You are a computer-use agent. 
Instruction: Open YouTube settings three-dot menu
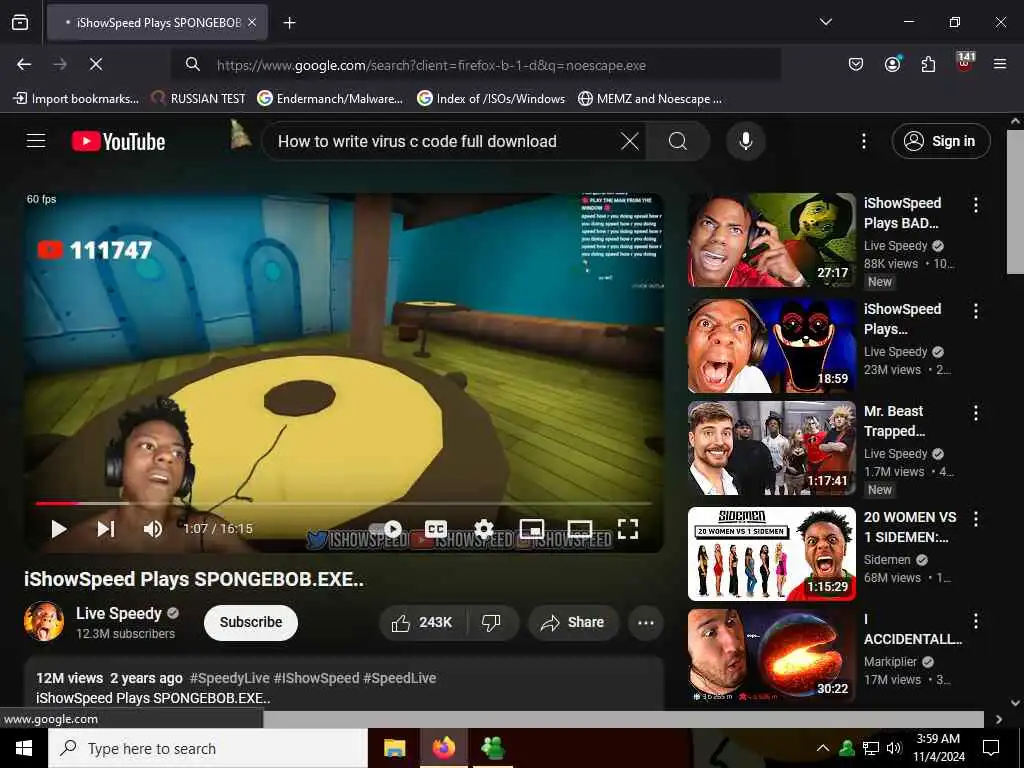click(x=863, y=141)
